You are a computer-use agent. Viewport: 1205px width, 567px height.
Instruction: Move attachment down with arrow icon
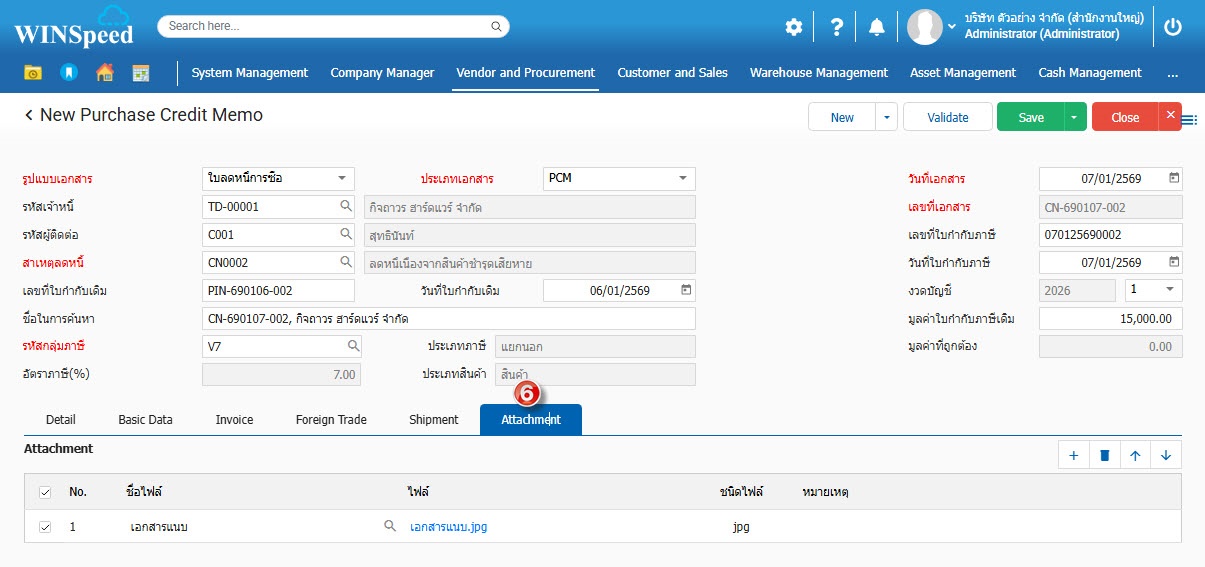coord(1166,455)
